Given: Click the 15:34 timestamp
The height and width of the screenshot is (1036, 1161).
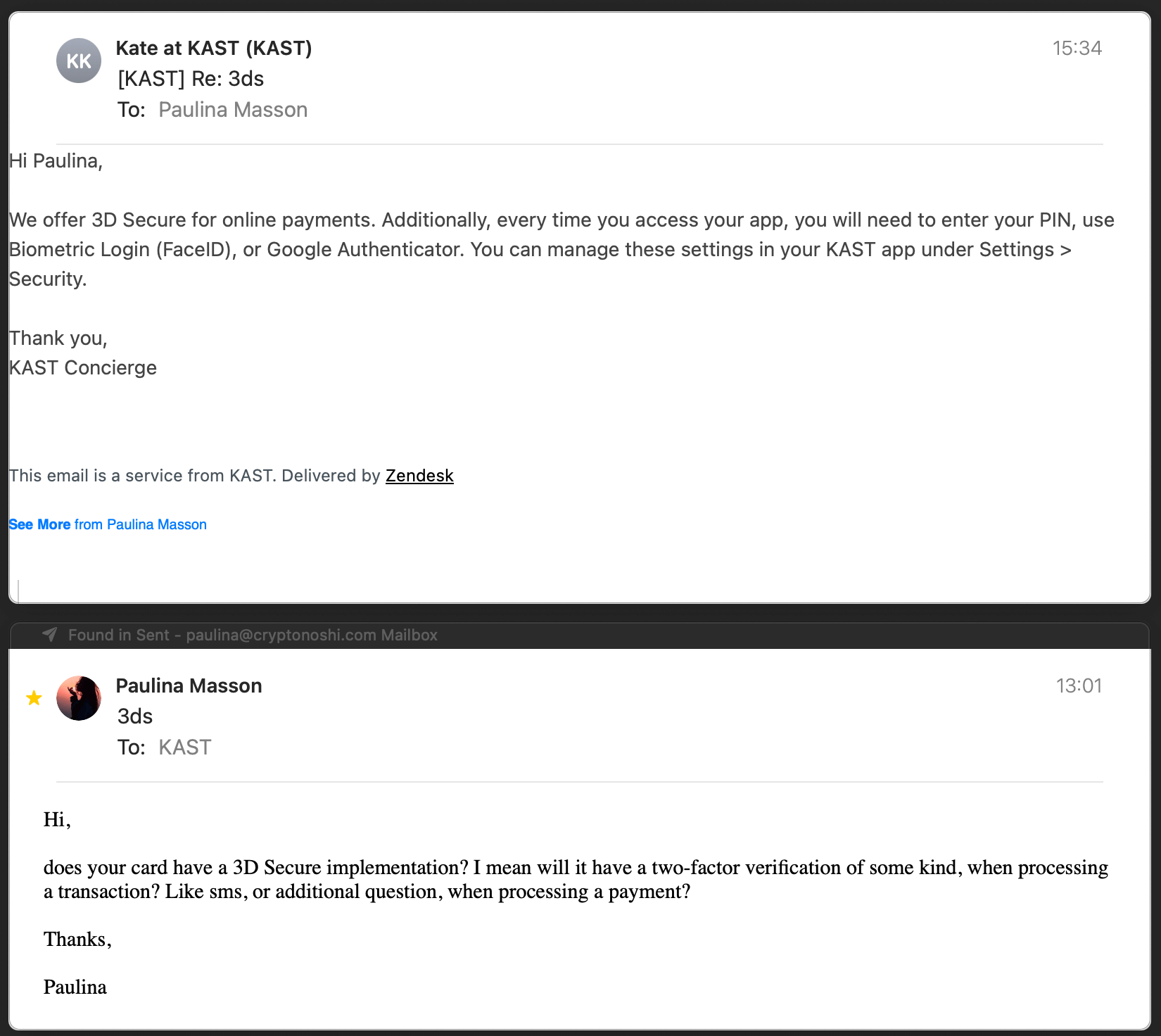Looking at the screenshot, I should click(x=1077, y=48).
